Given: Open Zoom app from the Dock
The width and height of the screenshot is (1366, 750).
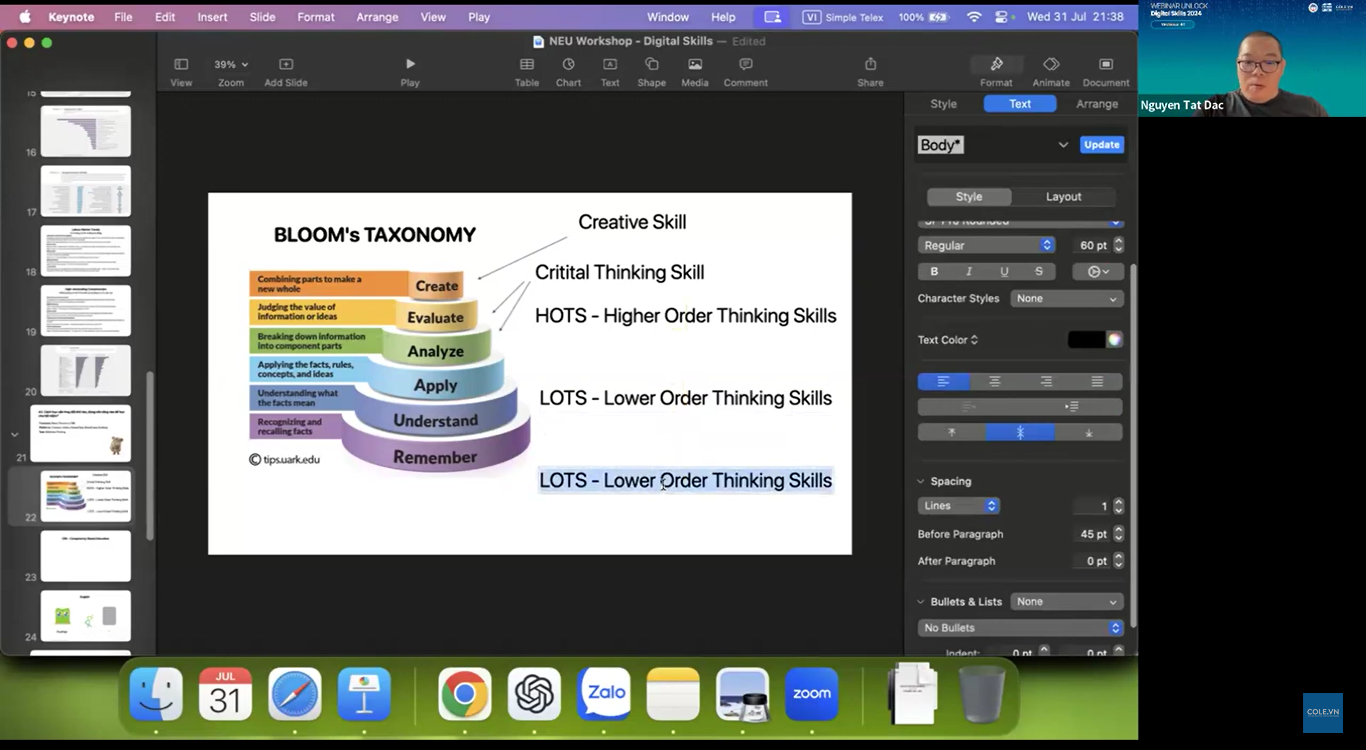Looking at the screenshot, I should pos(812,694).
